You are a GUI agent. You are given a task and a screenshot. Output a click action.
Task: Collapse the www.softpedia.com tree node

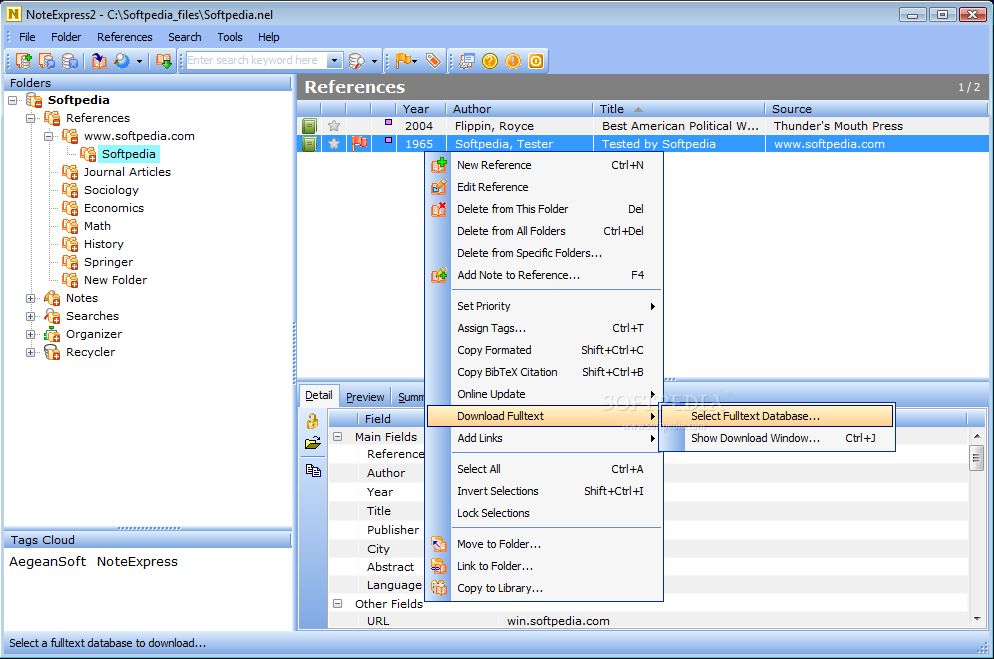pyautogui.click(x=48, y=136)
